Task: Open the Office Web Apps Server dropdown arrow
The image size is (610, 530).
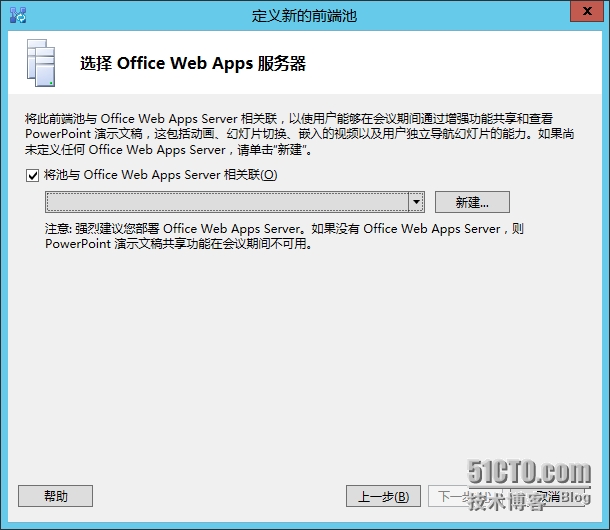Action: [416, 202]
